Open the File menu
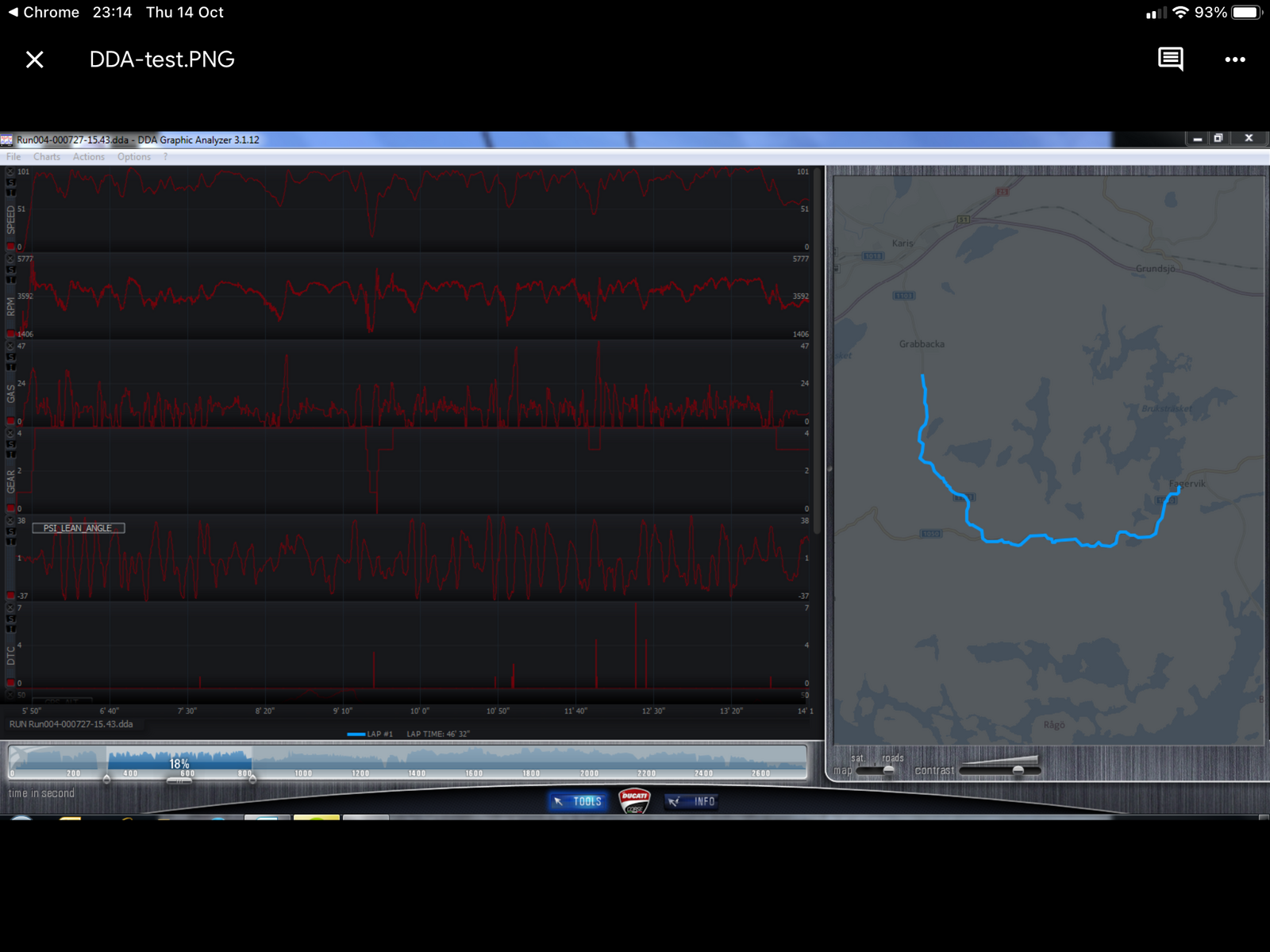 tap(14, 157)
